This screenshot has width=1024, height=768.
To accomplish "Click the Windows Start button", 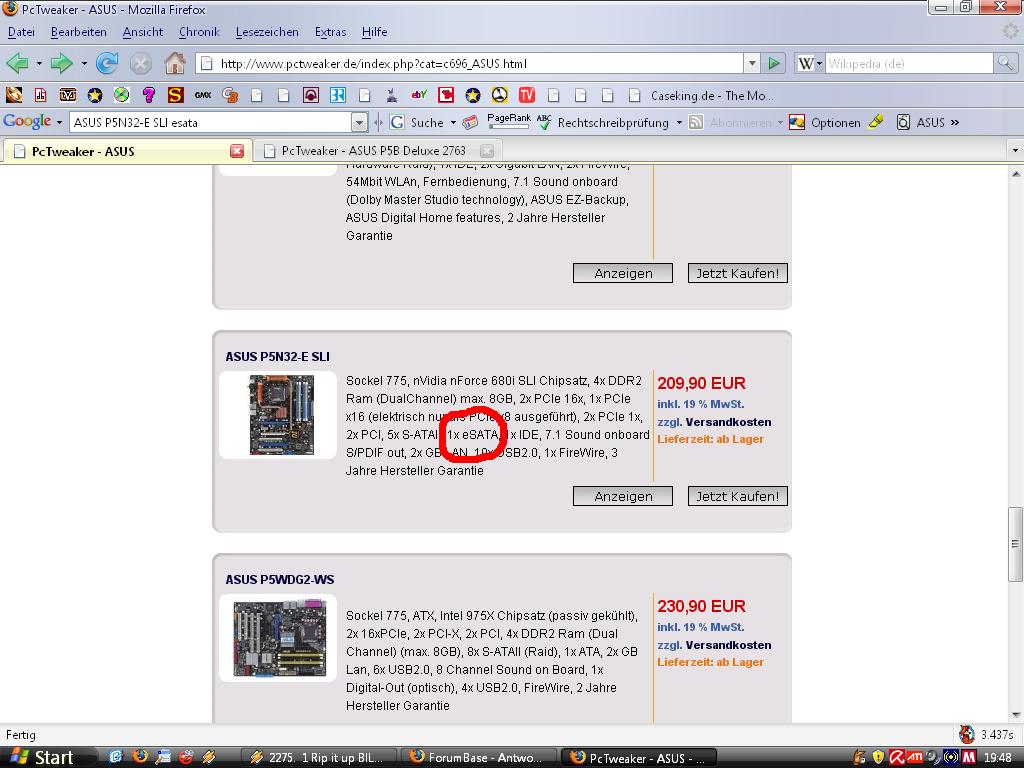I will point(42,757).
